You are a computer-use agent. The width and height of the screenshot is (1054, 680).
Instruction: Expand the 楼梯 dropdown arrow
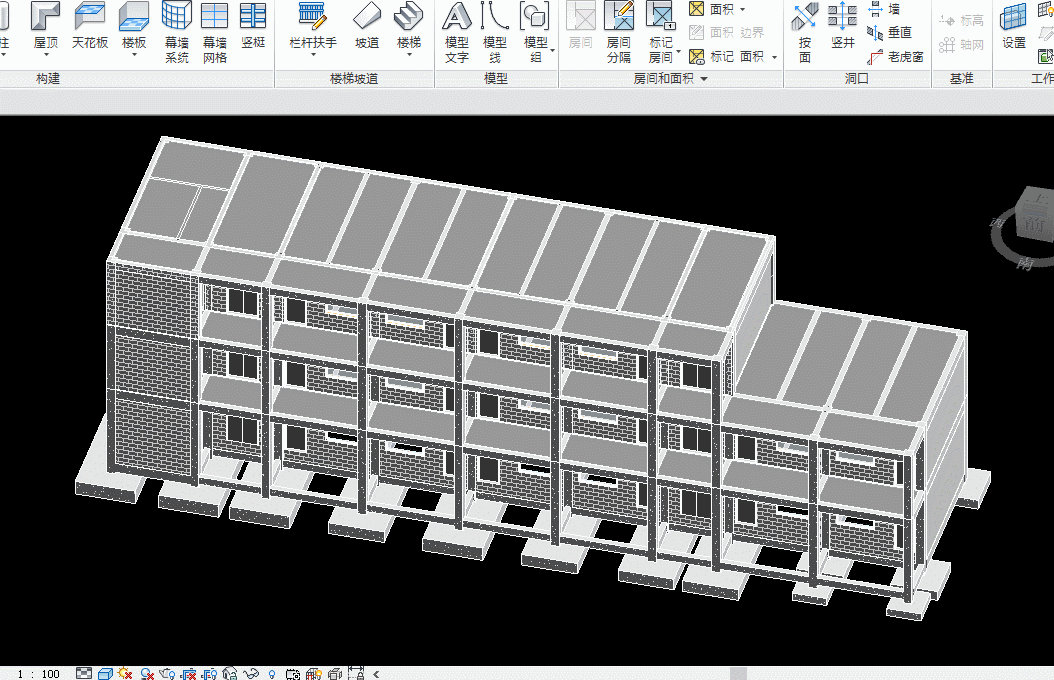[x=409, y=56]
